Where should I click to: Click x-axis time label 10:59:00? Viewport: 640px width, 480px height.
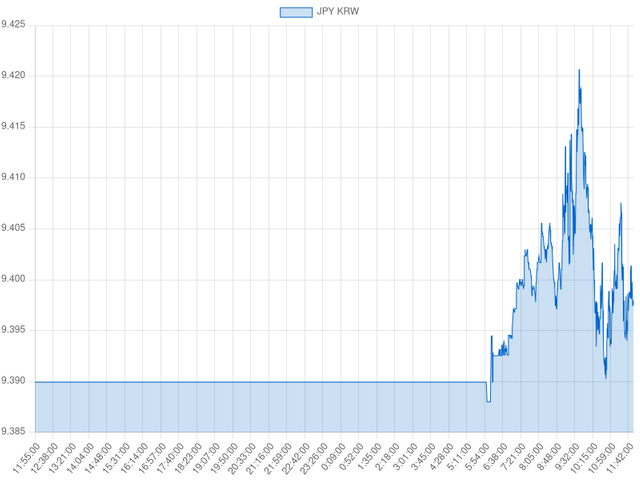(601, 458)
